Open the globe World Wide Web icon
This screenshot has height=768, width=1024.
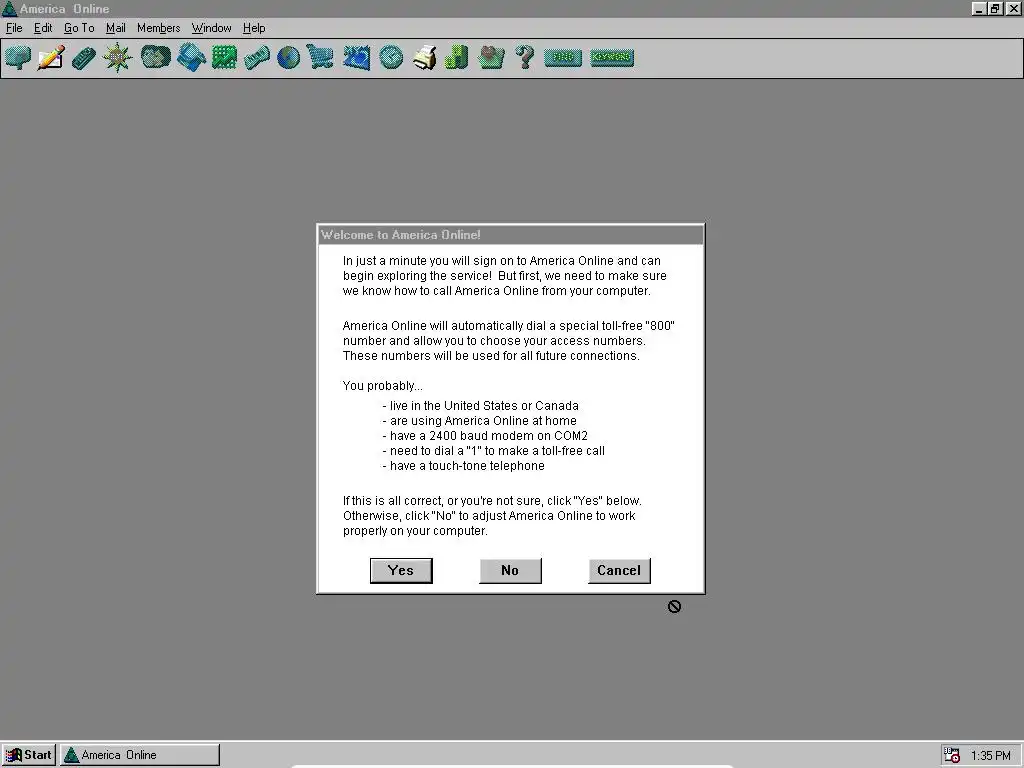(288, 57)
